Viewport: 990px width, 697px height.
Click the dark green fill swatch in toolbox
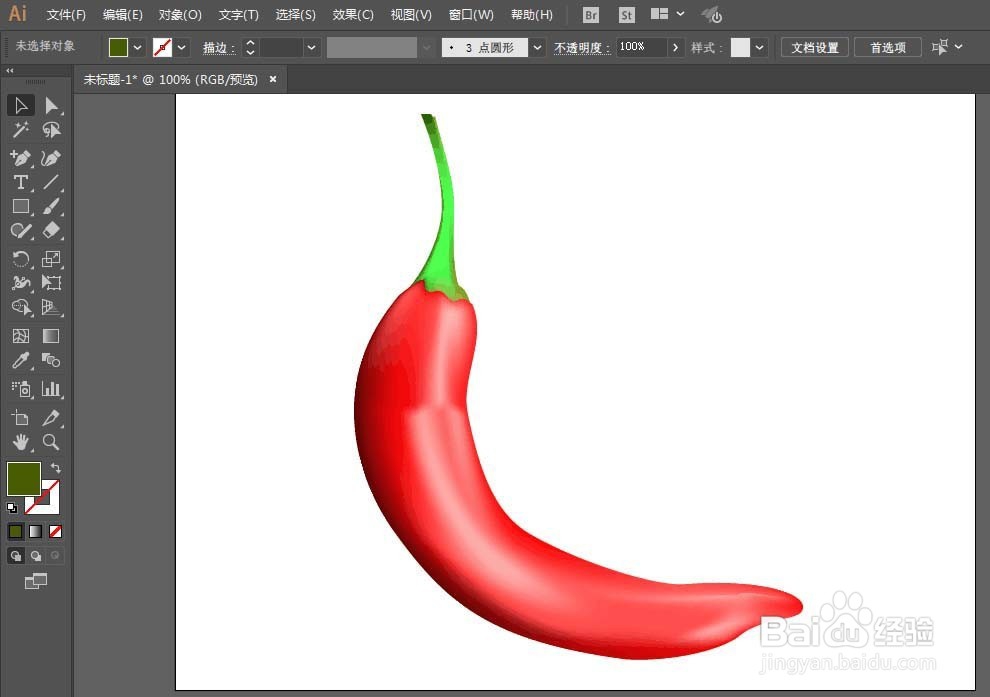pos(23,478)
